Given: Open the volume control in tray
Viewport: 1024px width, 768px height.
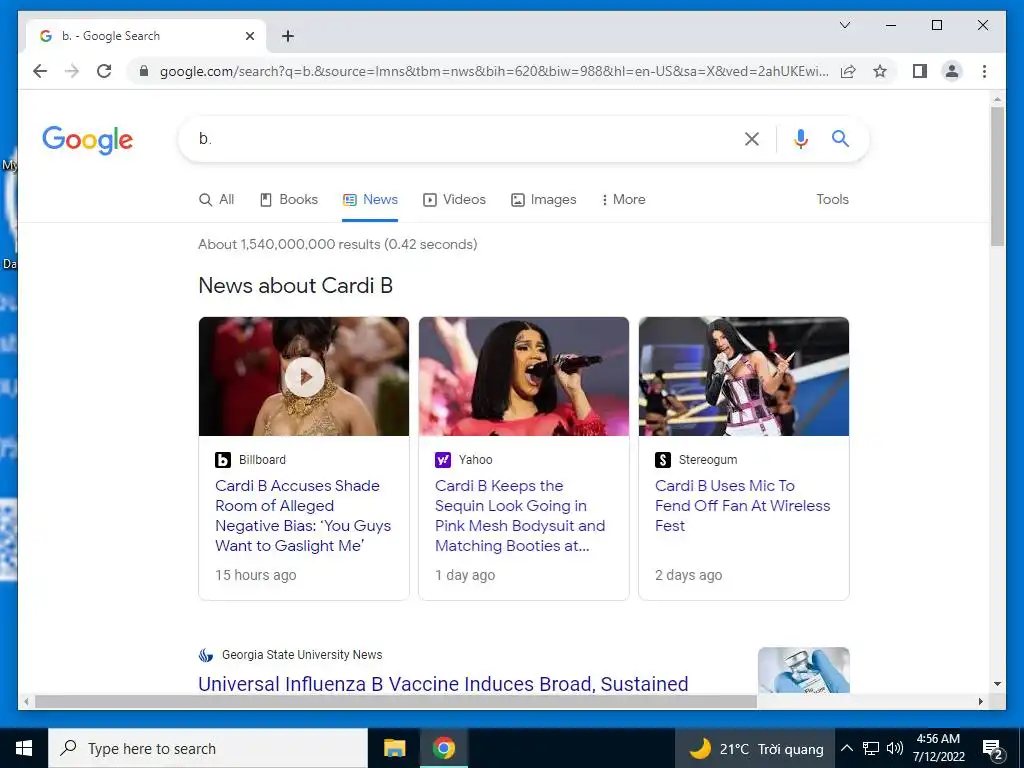Looking at the screenshot, I should pos(895,748).
